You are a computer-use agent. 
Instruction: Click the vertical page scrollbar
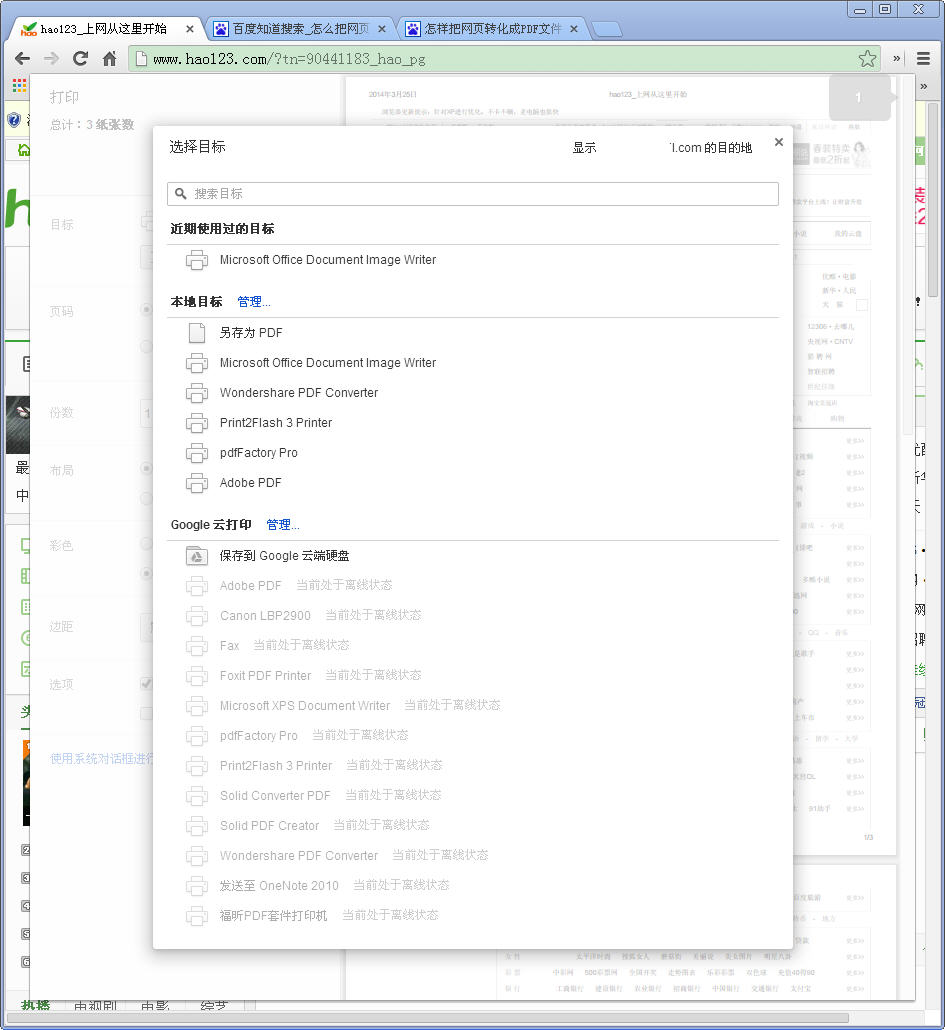933,200
